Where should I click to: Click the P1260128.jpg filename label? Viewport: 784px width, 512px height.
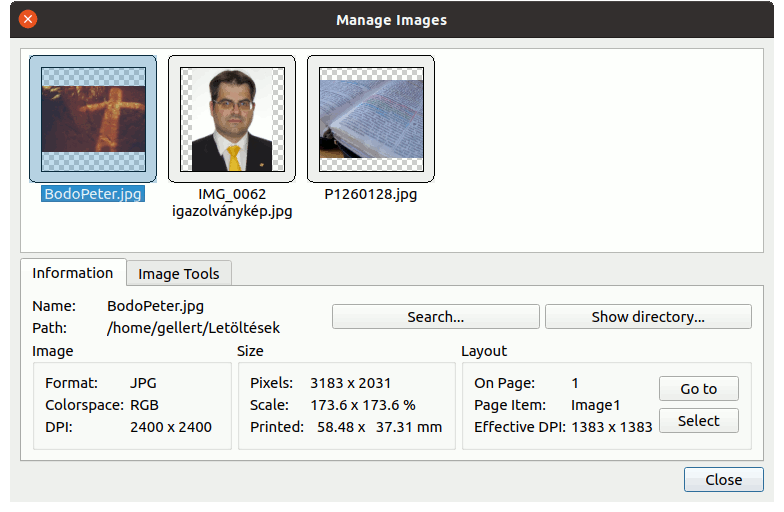[x=370, y=194]
